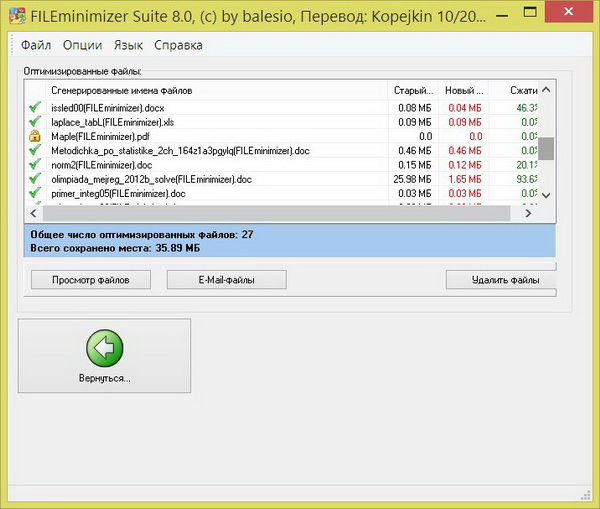Click green checkmark next to laplace_tabL(FILEminimizer).xls

[x=34, y=122]
